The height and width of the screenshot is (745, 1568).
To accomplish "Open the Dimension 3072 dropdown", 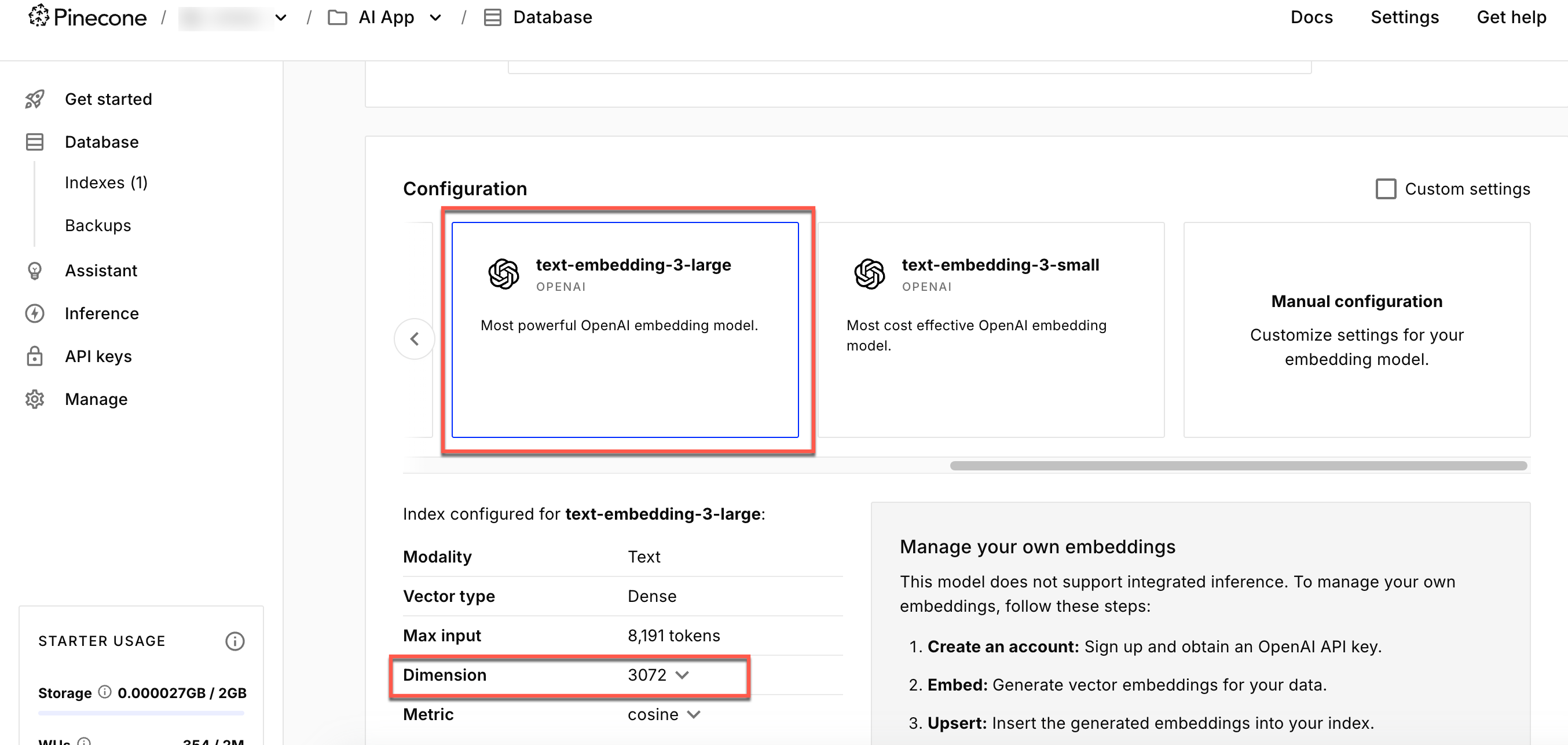I will pyautogui.click(x=658, y=675).
